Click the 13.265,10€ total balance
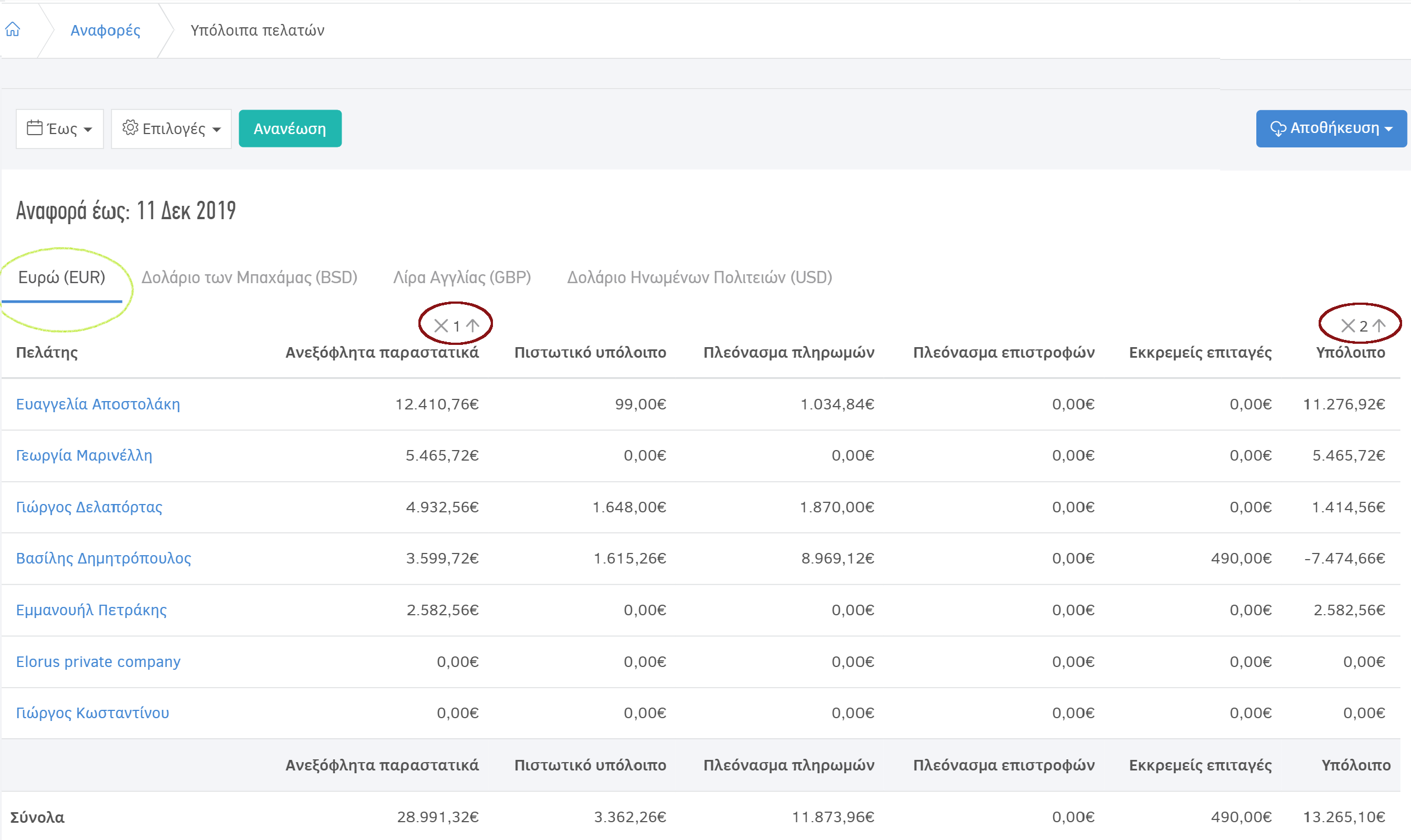 pyautogui.click(x=1344, y=817)
